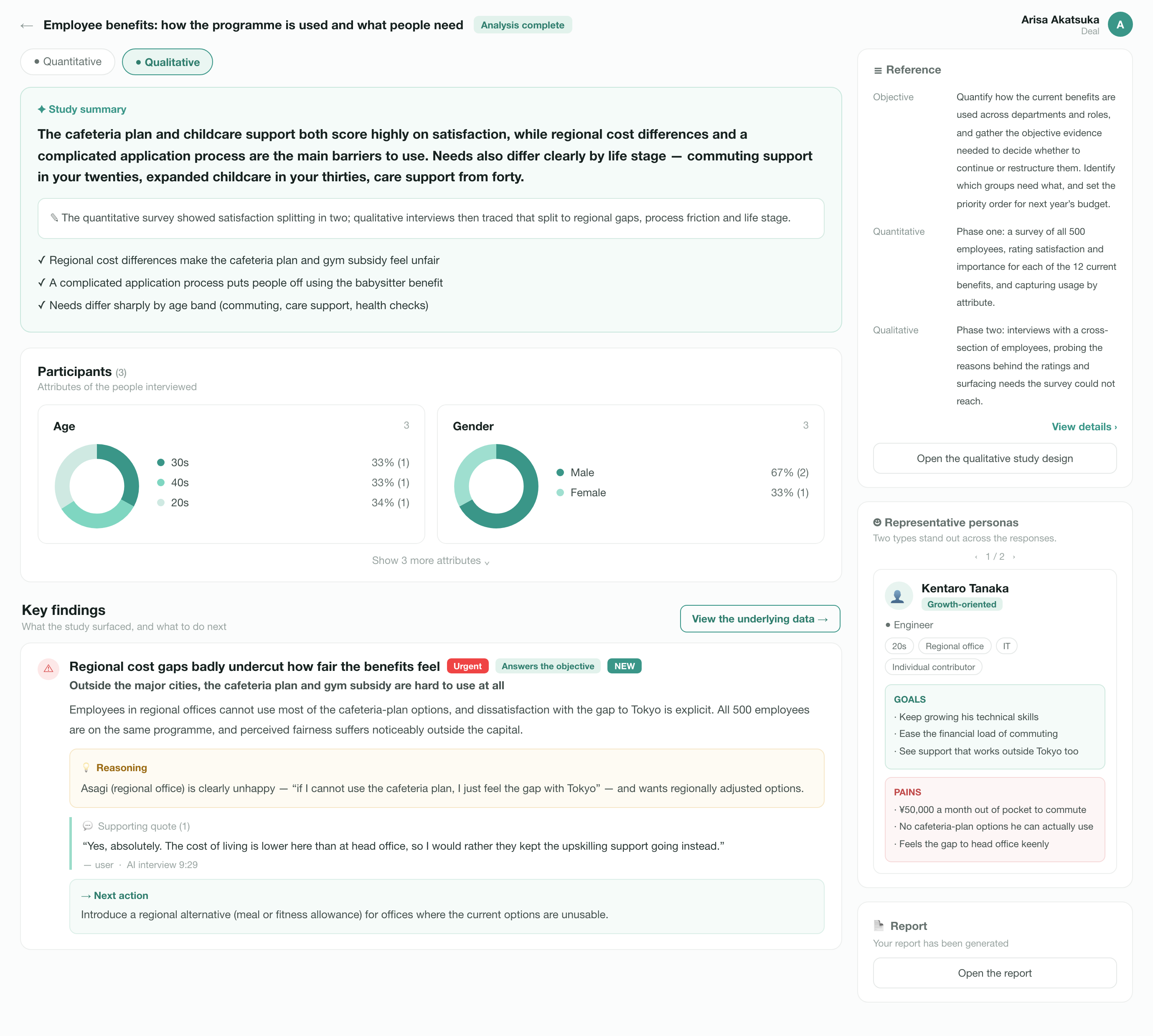Image resolution: width=1153 pixels, height=1036 pixels.
Task: Click the Representative personas face icon
Action: 877,523
